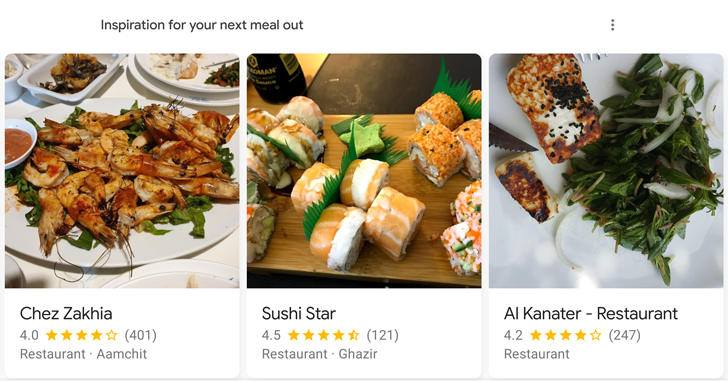Click the Restaurant label under Al Kanater

(x=536, y=354)
